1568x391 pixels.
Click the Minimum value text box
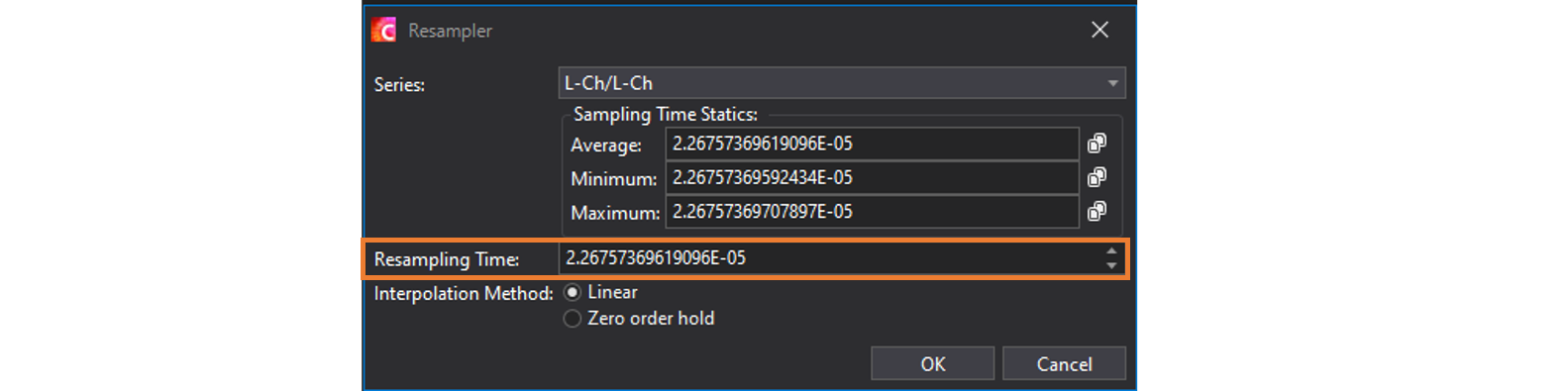(872, 177)
